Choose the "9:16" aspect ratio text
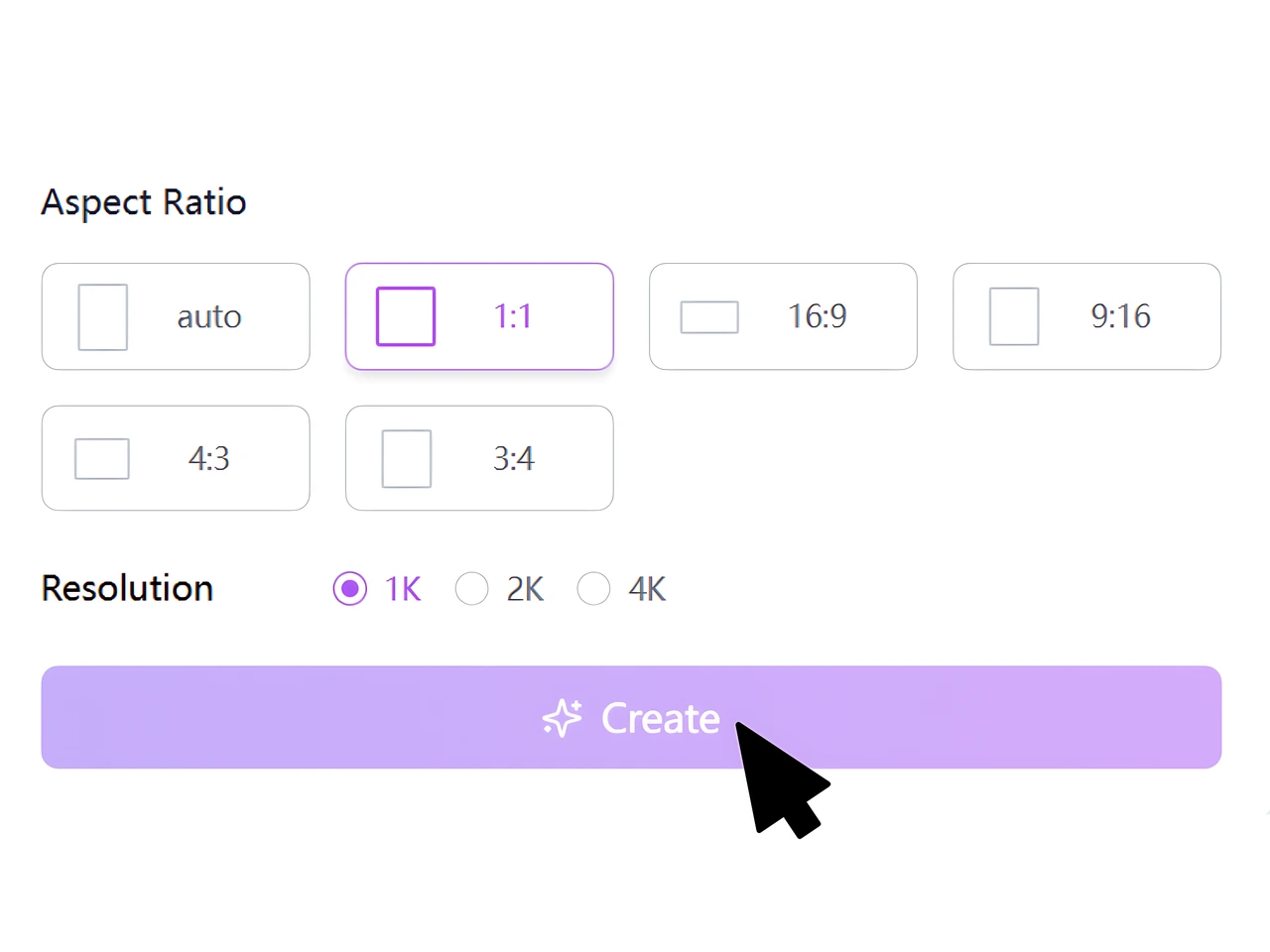1270x952 pixels. [x=1121, y=316]
